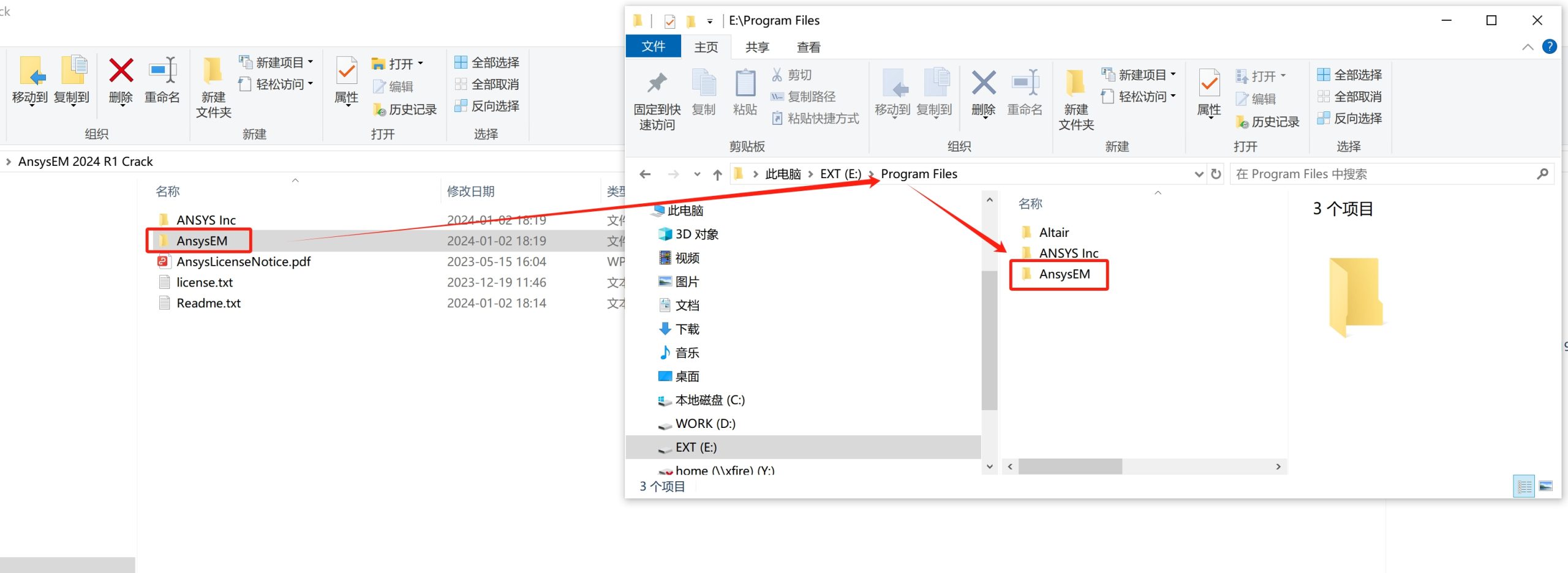Click History in Program Files ribbon
This screenshot has height=573, width=1568.
pyautogui.click(x=1267, y=121)
